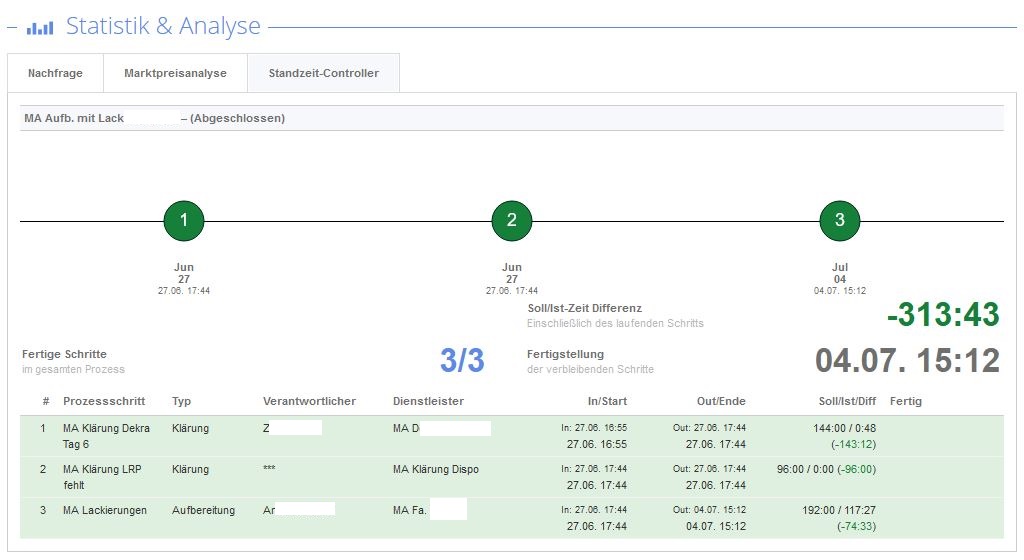This screenshot has height=560, width=1024.
Task: Click the Dienstleister column header
Action: [x=428, y=401]
